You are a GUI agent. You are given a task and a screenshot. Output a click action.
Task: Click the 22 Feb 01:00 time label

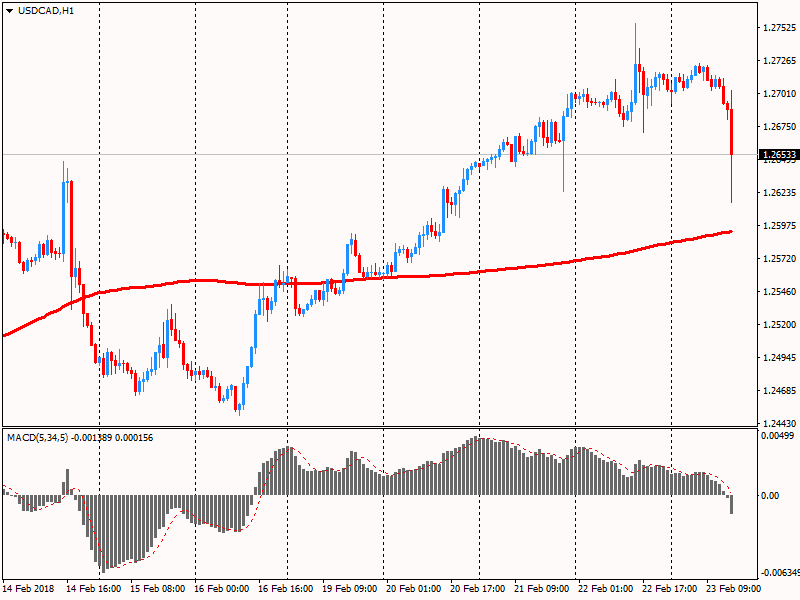[605, 589]
